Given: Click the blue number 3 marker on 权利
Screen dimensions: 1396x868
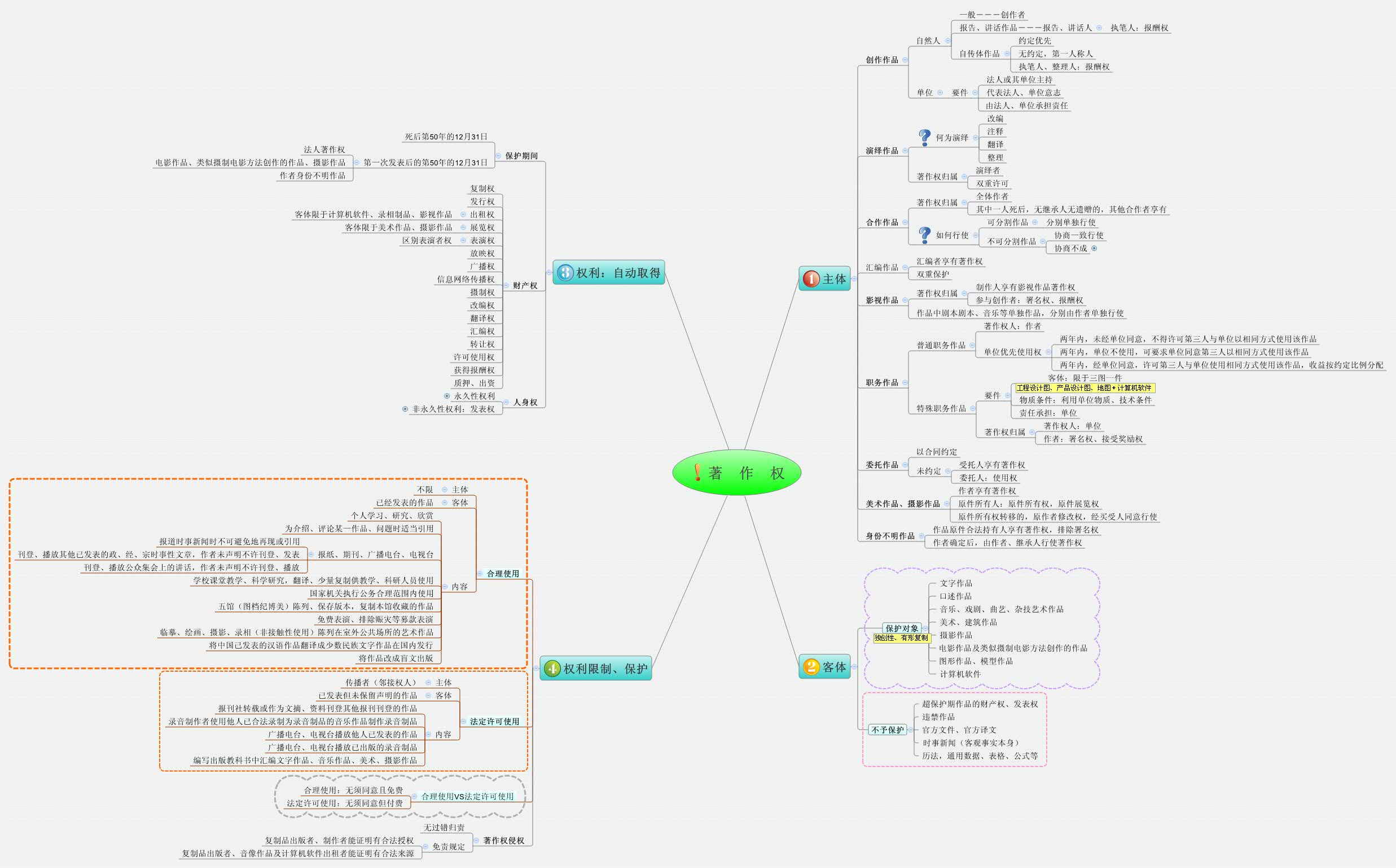Looking at the screenshot, I should pos(565,272).
